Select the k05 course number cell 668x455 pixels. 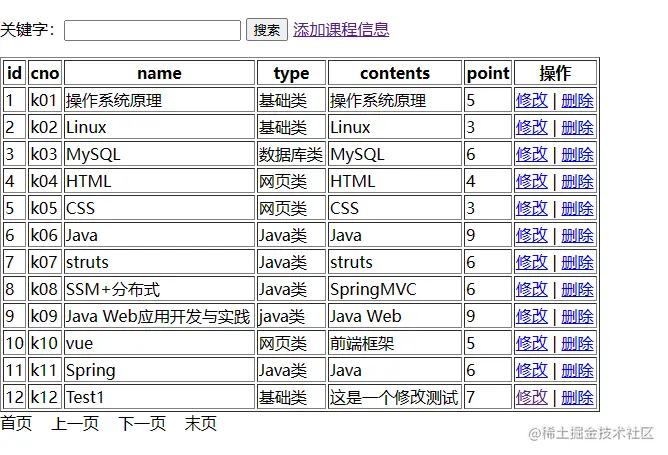[45, 208]
